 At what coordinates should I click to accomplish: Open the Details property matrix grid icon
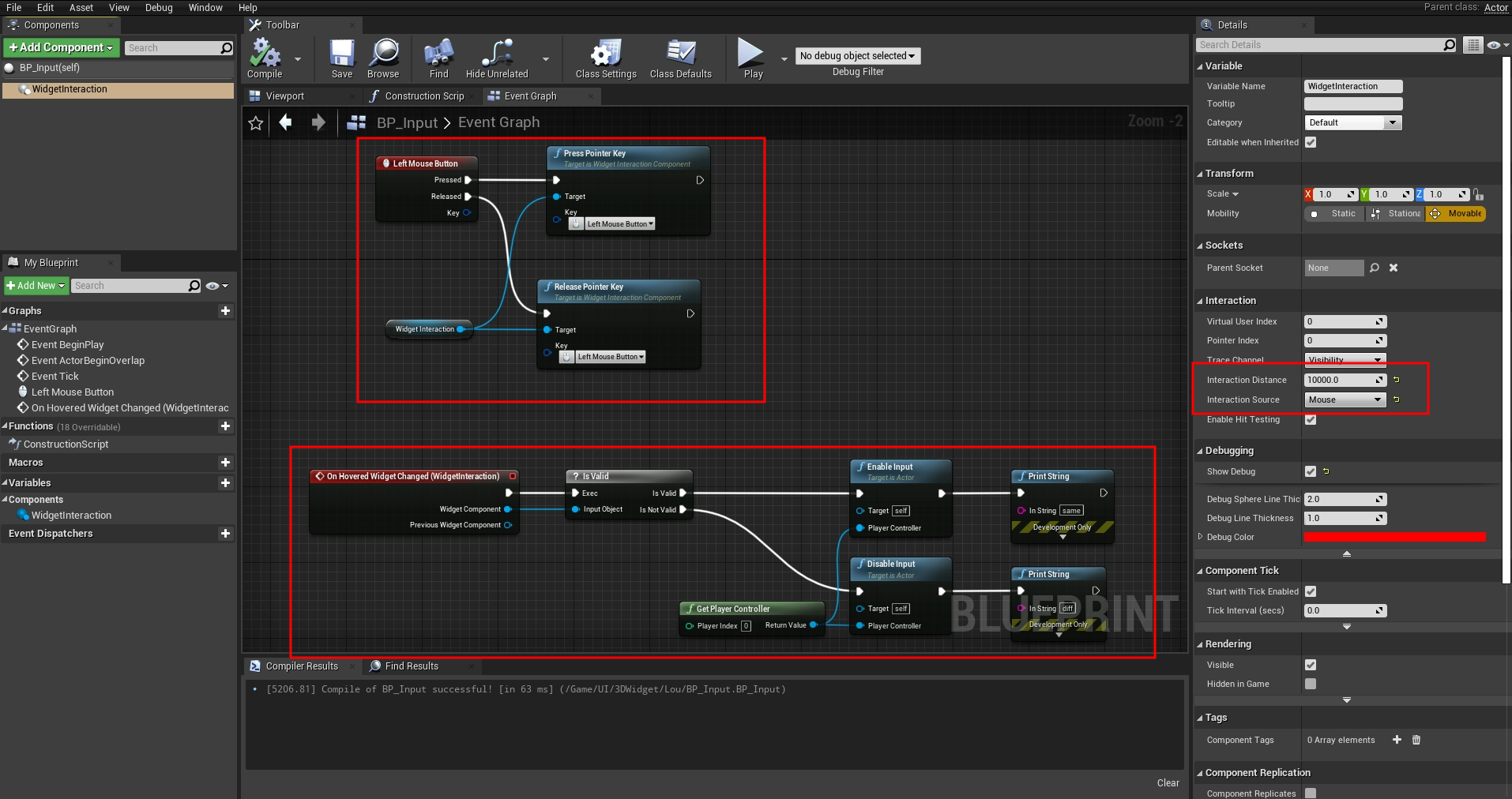coord(1473,45)
